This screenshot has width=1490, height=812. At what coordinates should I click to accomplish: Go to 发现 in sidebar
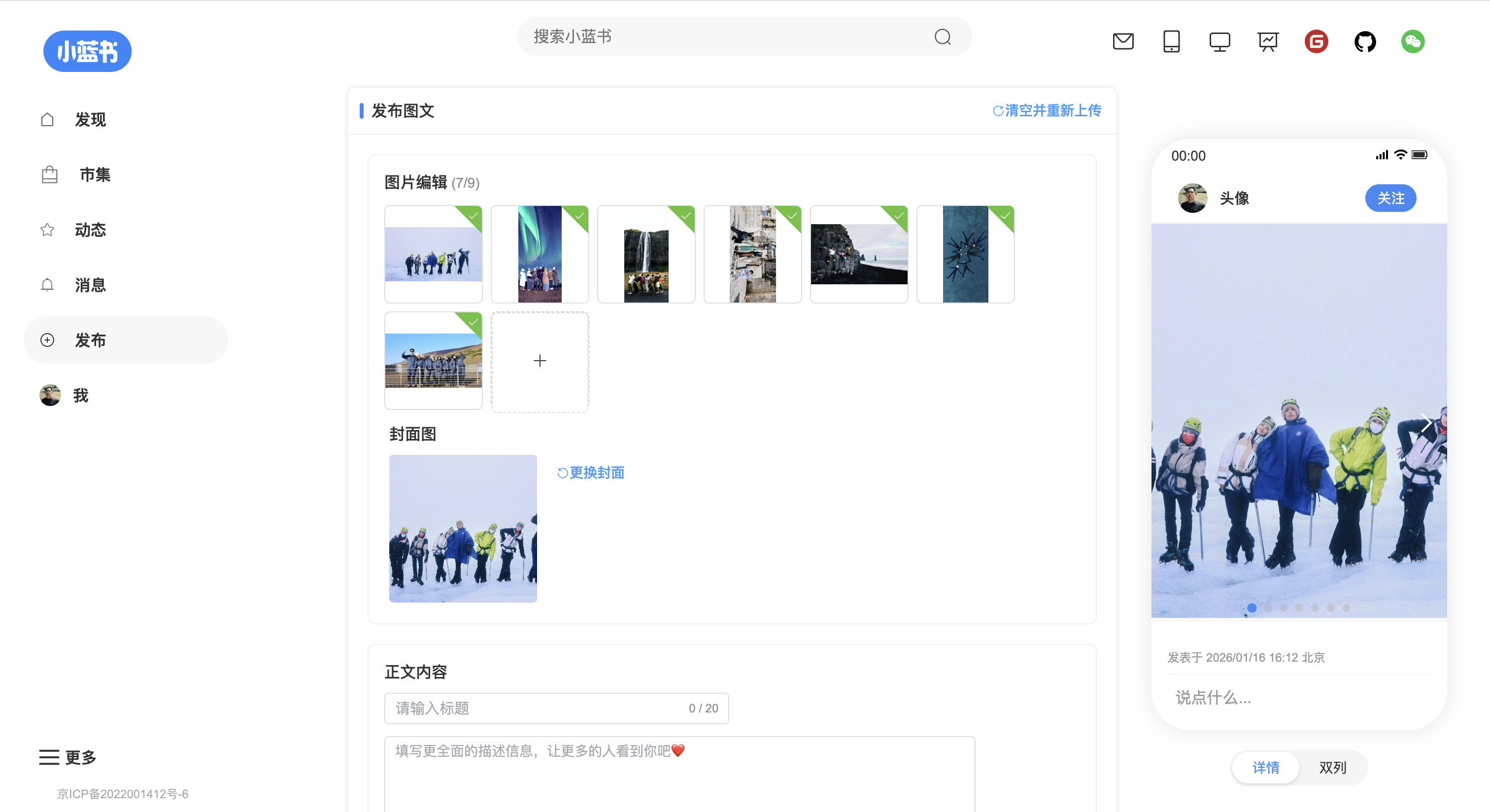tap(90, 120)
